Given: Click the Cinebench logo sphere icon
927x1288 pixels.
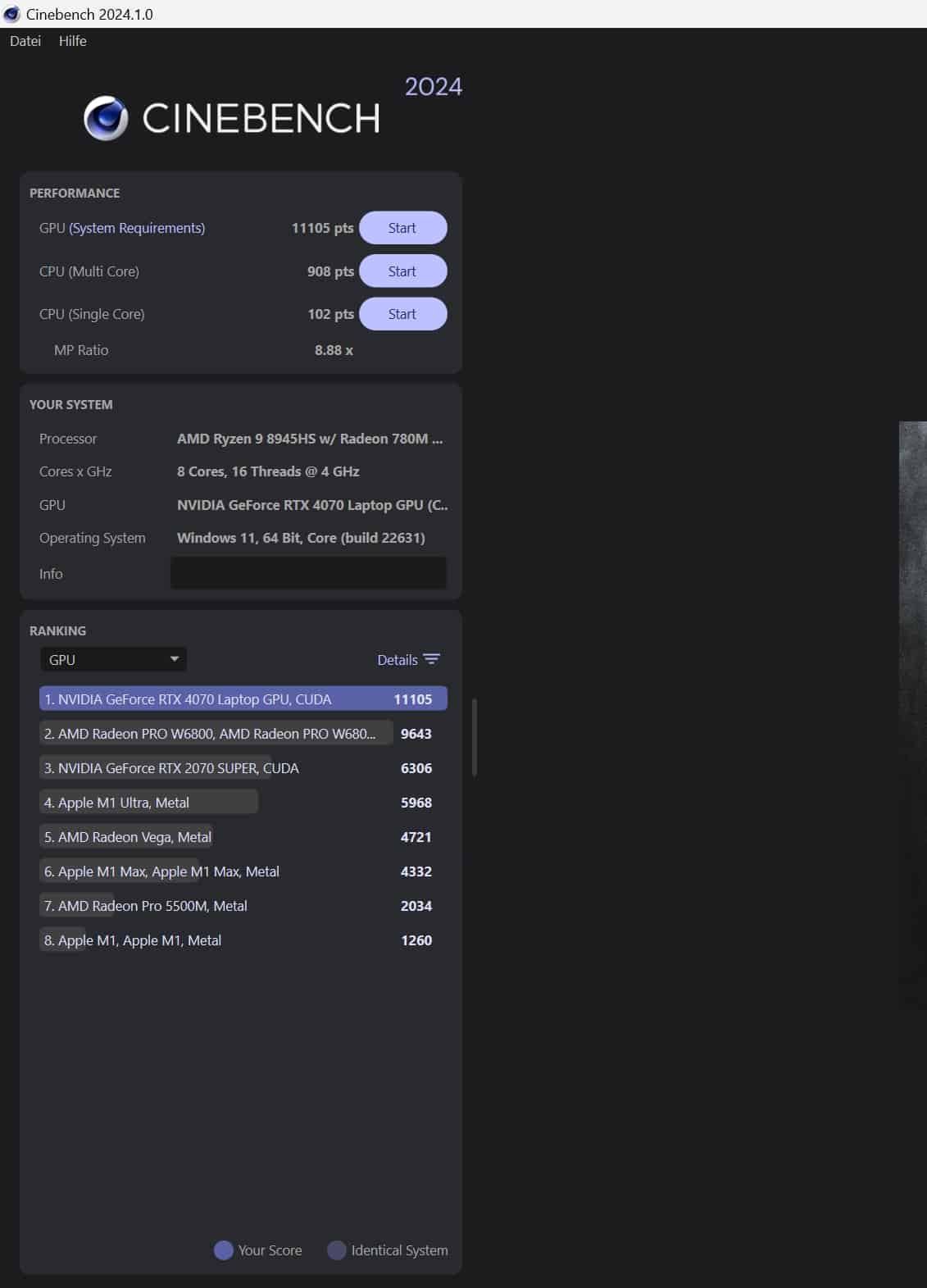Looking at the screenshot, I should coord(106,118).
